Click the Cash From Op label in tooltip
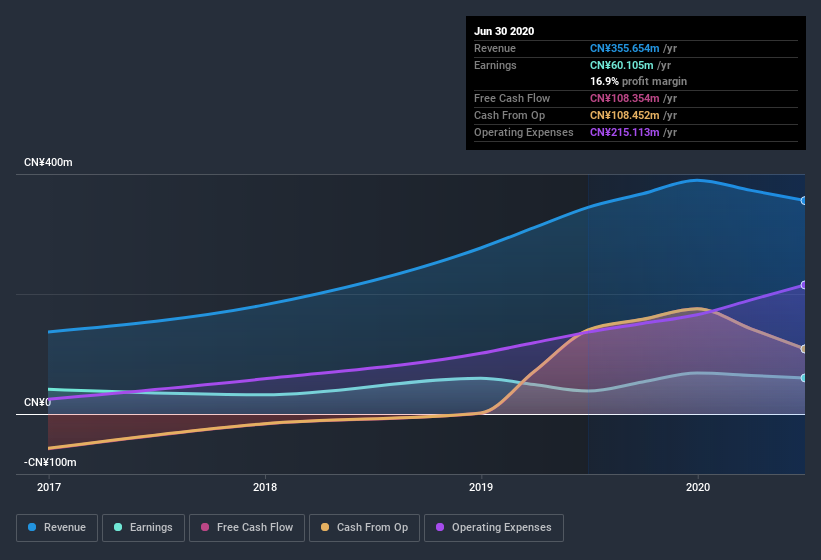The width and height of the screenshot is (821, 560). point(509,115)
